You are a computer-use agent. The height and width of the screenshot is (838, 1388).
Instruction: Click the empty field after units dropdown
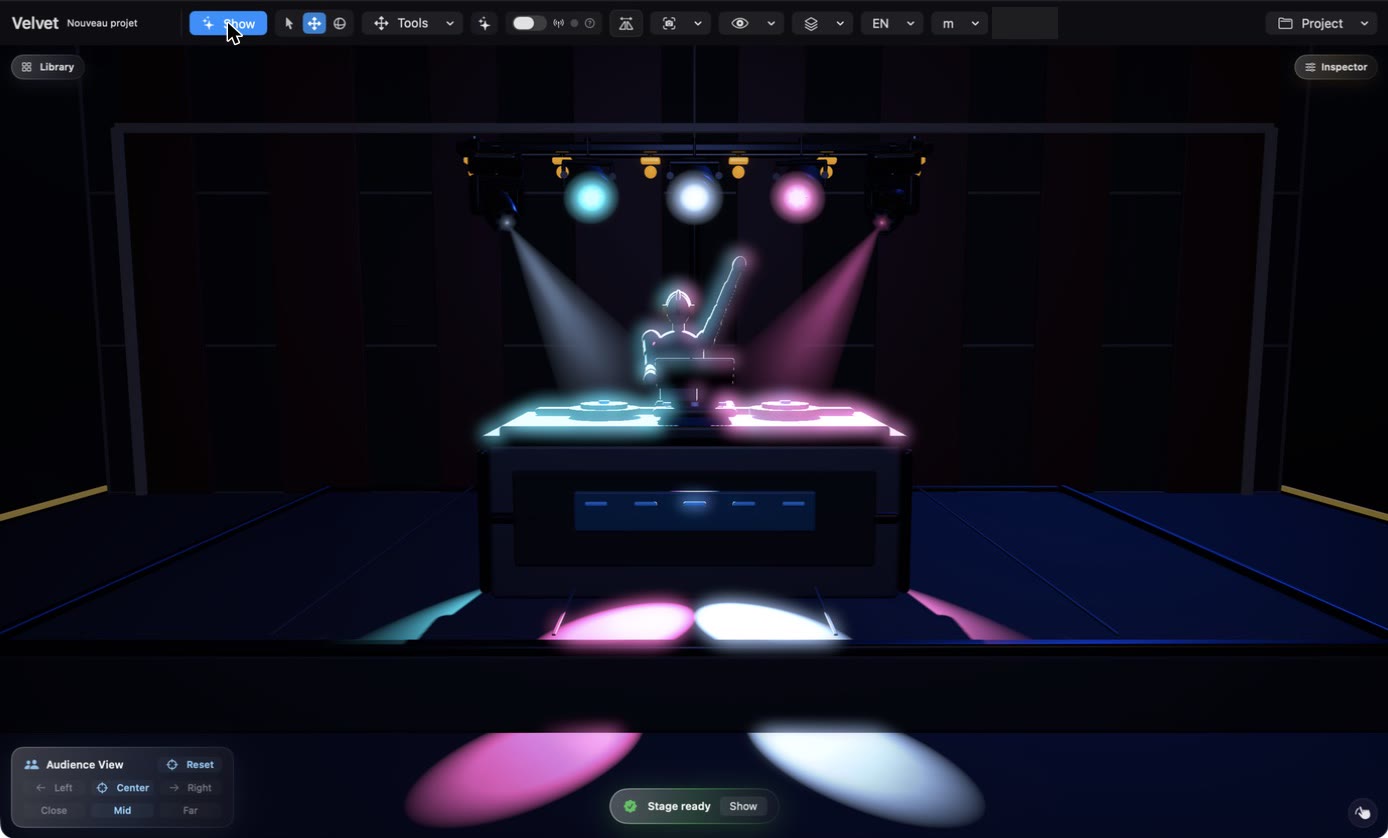click(x=1025, y=23)
